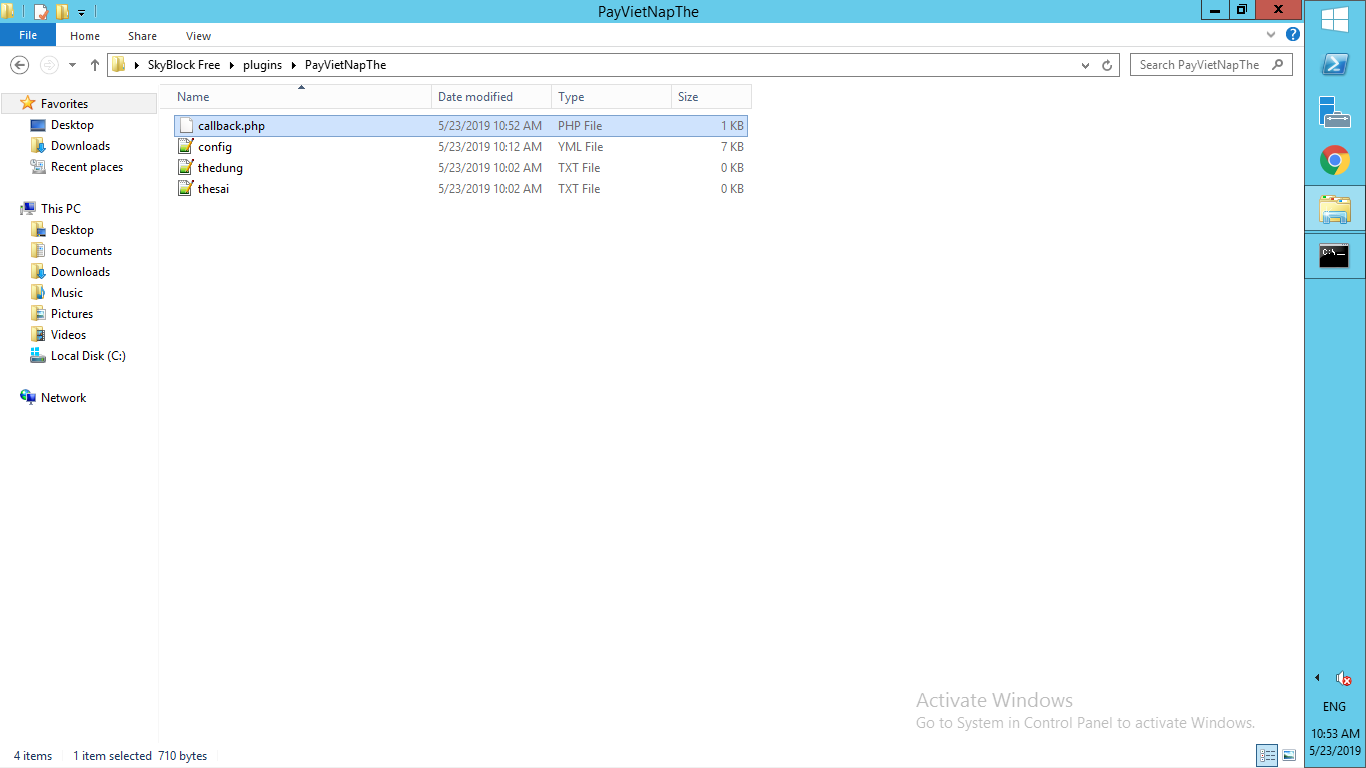This screenshot has width=1366, height=768.
Task: Expand the arrow between SkyBlock Free and plugins
Action: pos(232,65)
